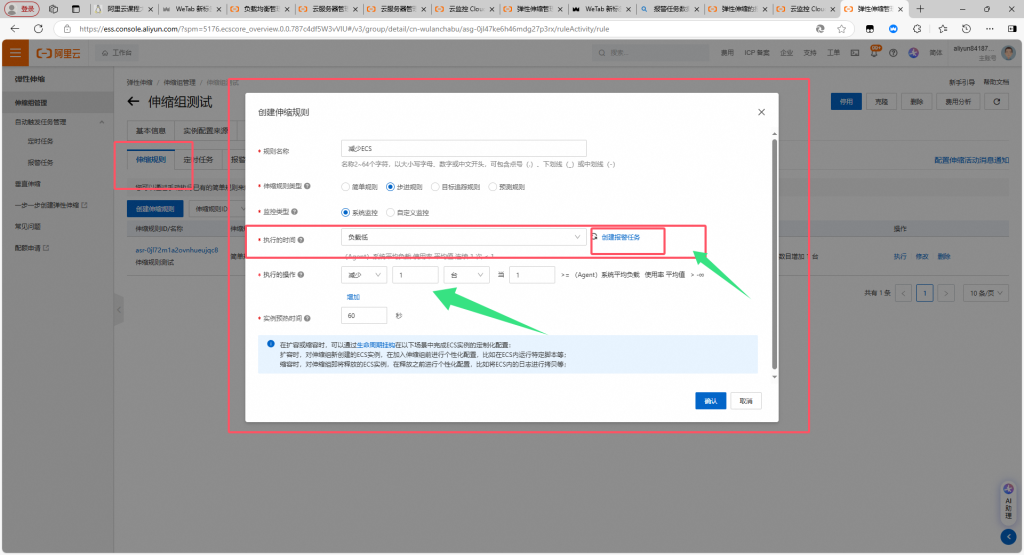Click the browser page reload icon

39,29
